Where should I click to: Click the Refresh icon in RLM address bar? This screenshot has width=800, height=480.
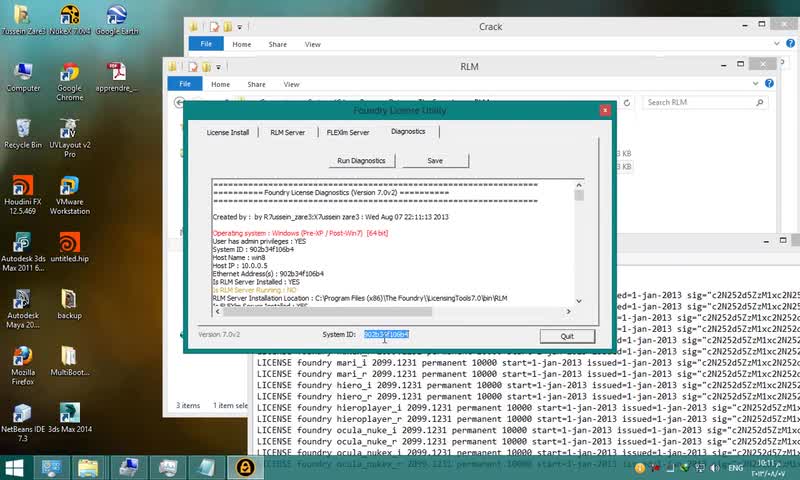pyautogui.click(x=627, y=103)
